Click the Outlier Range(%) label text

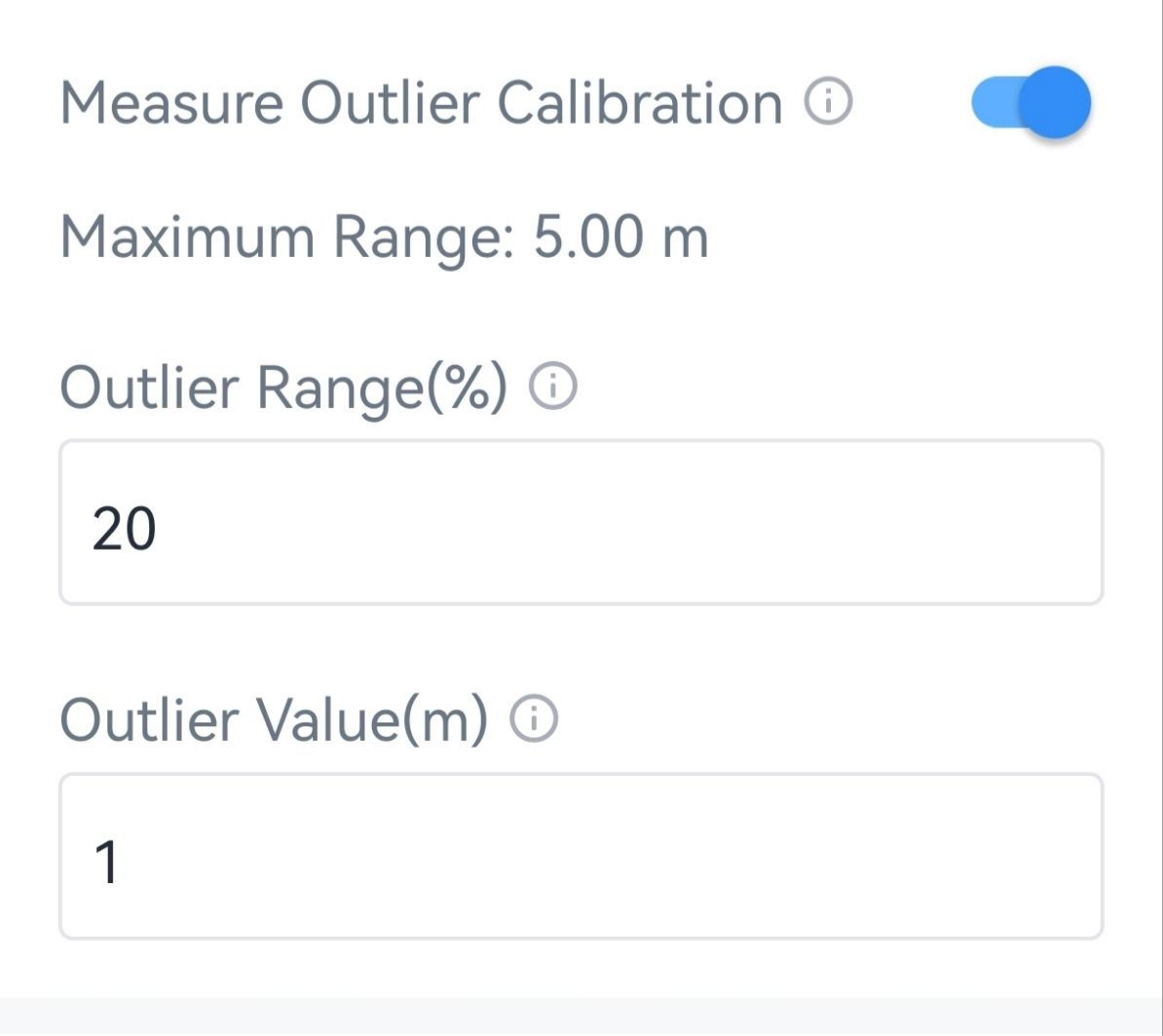point(283,388)
